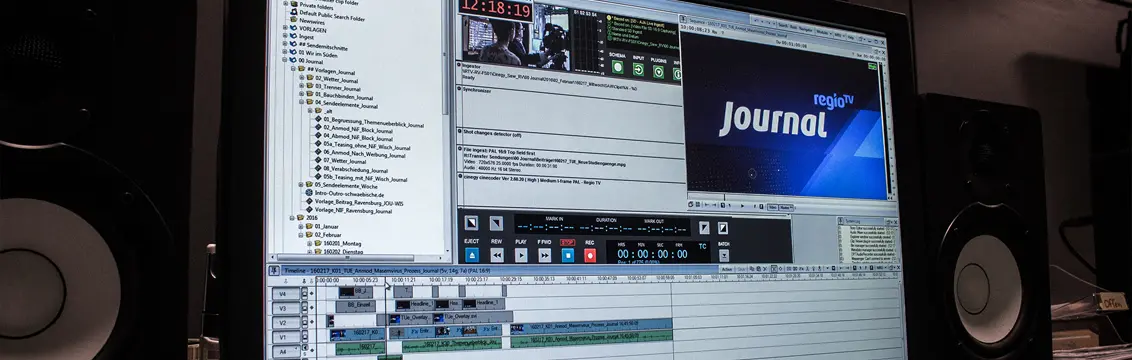Collapse the 2016 folder node

point(292,217)
